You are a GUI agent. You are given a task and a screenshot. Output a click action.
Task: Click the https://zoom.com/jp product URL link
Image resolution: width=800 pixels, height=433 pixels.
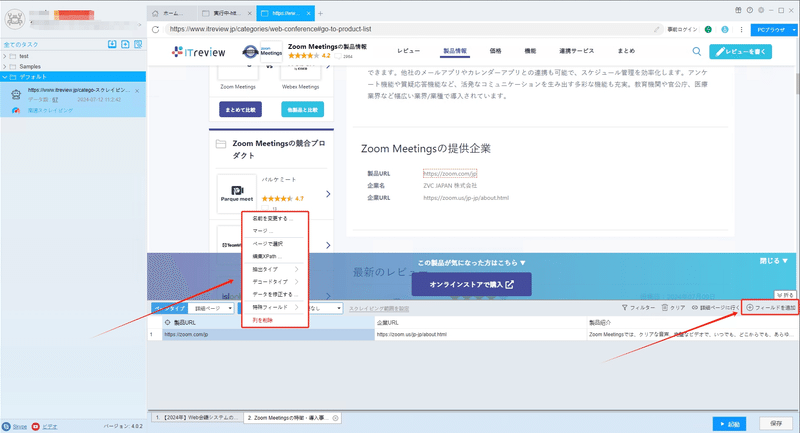coord(450,173)
